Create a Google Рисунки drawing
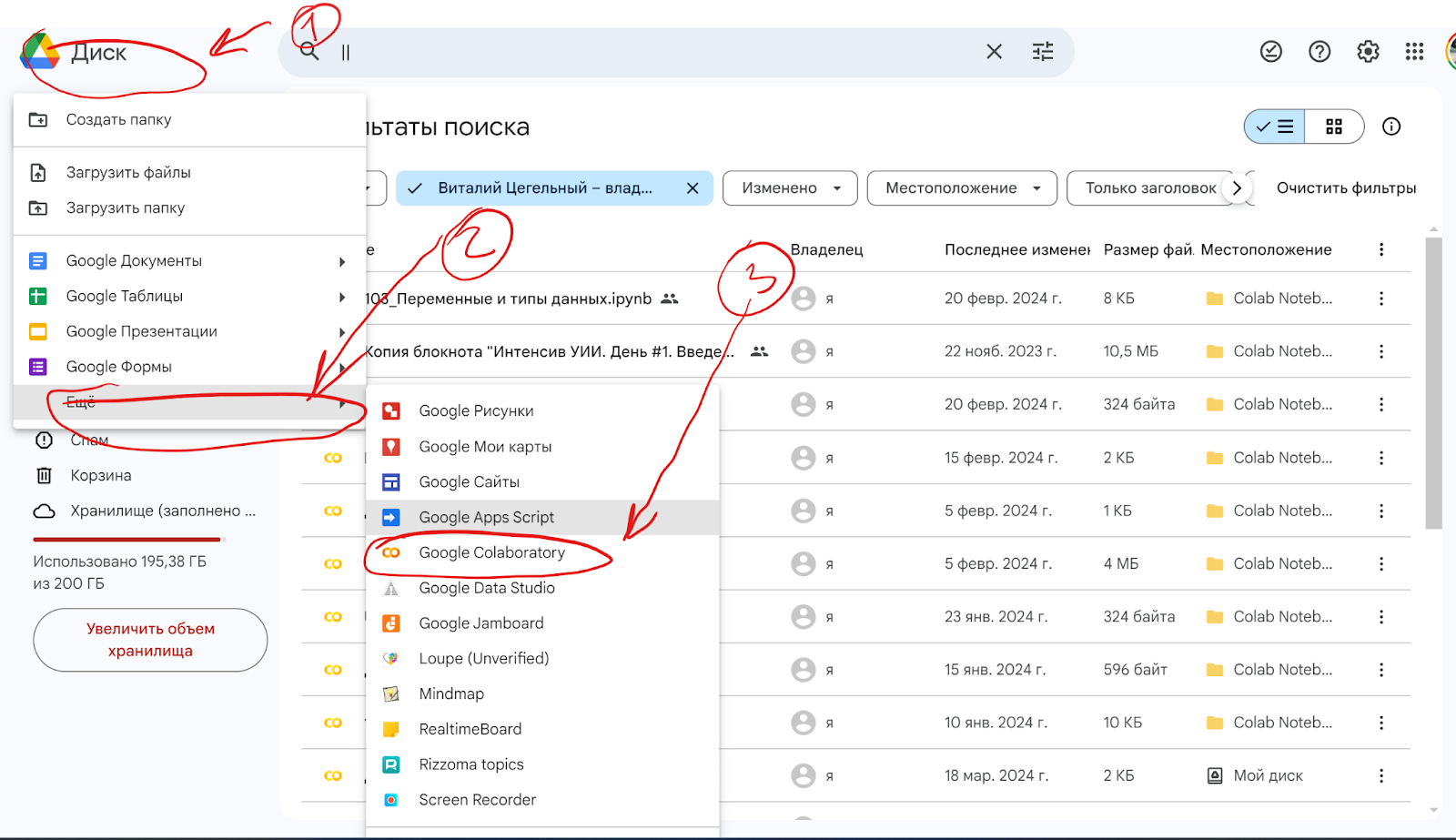Screen dimensions: 1456x840 (x=542, y=410)
